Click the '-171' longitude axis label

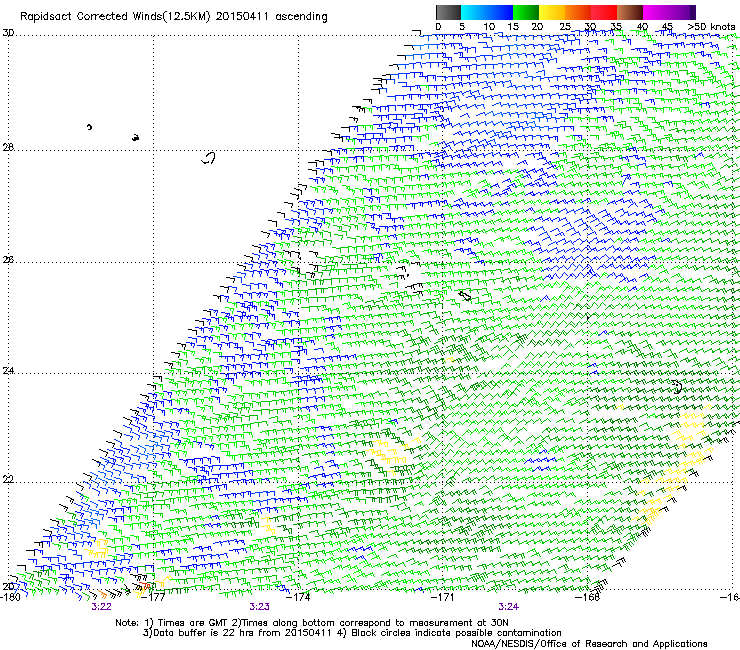[x=443, y=597]
